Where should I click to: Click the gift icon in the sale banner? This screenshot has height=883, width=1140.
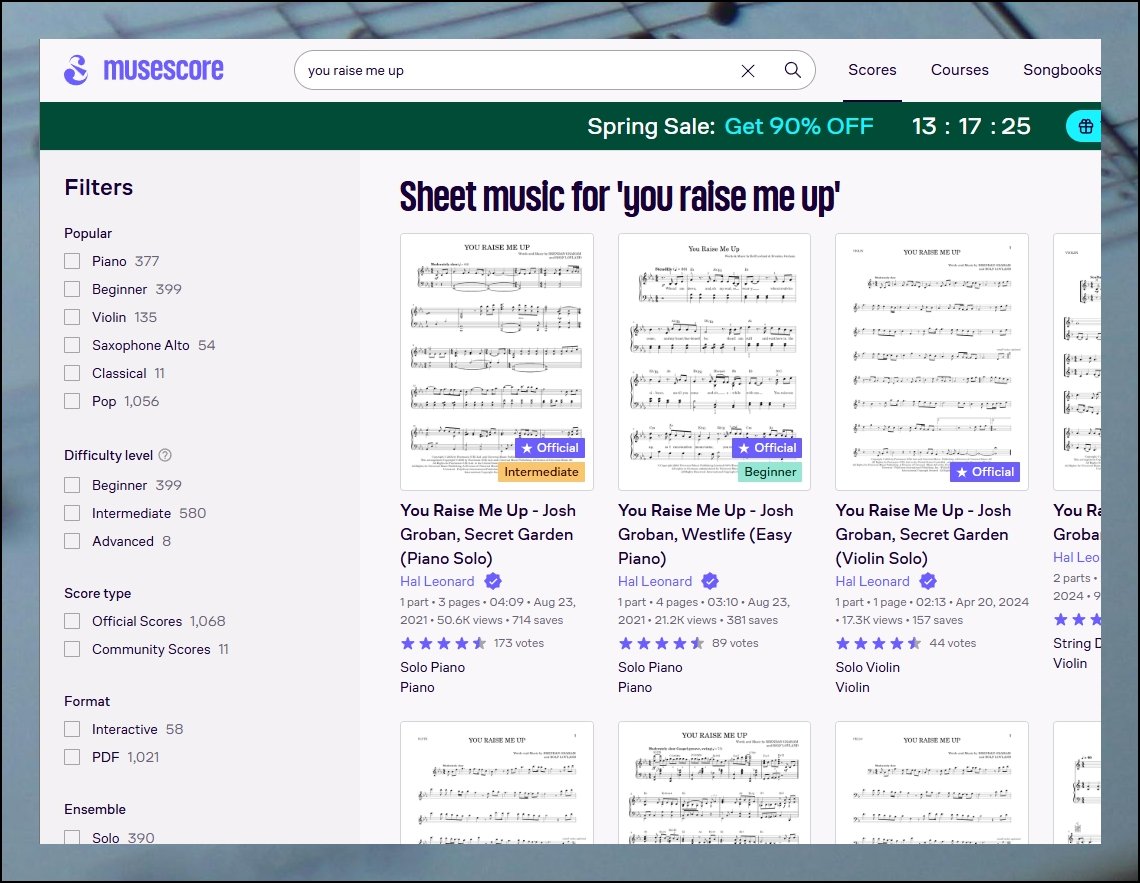(x=1085, y=126)
